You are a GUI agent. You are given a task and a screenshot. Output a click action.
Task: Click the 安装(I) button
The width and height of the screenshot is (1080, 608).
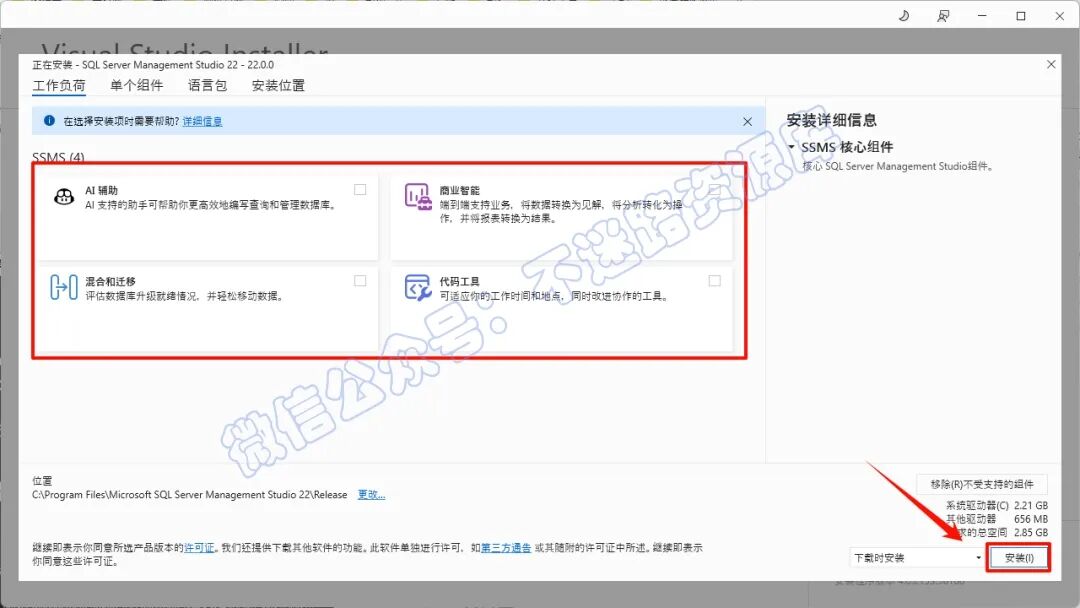1019,558
